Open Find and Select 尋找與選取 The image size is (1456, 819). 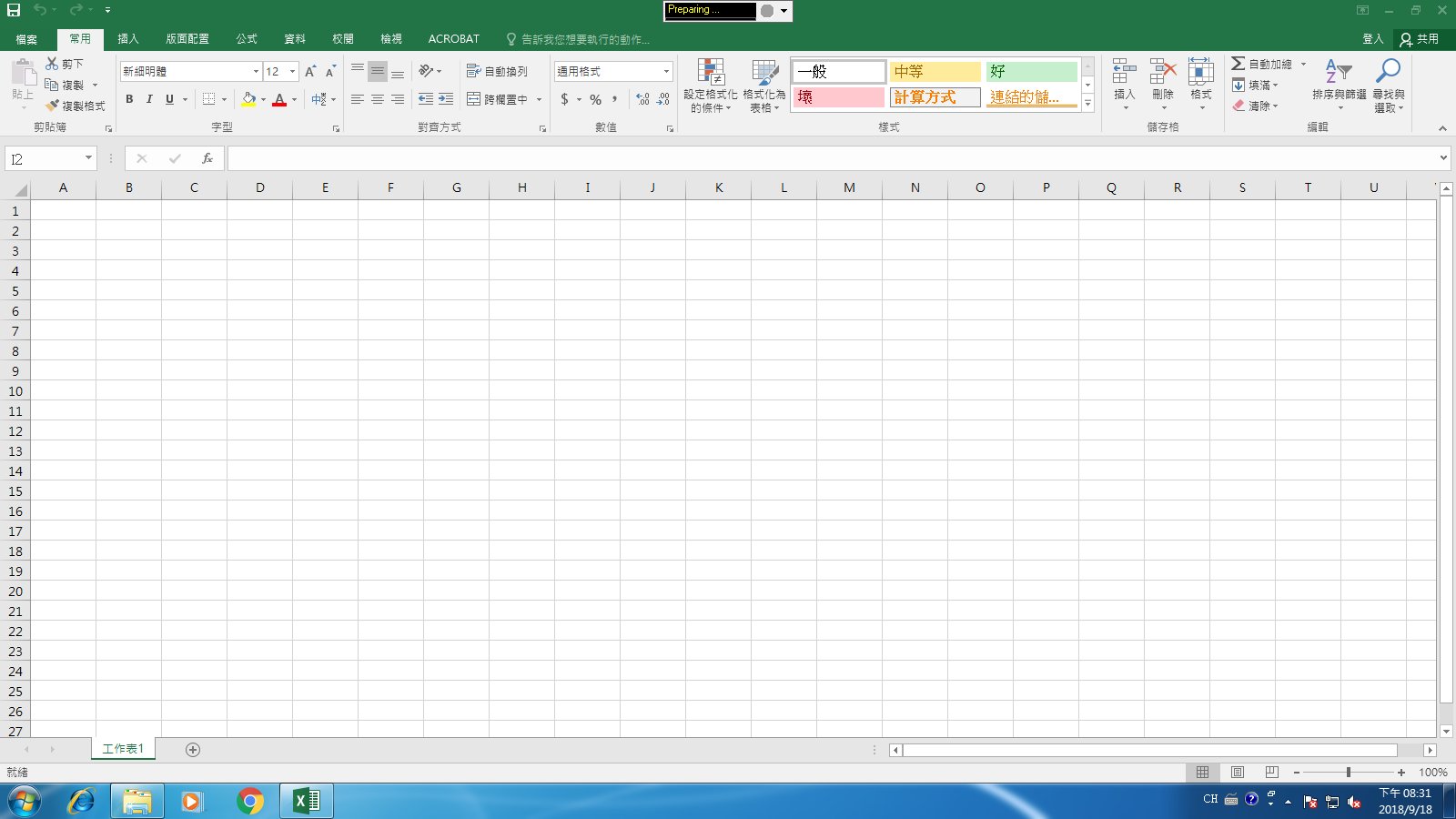1389,85
